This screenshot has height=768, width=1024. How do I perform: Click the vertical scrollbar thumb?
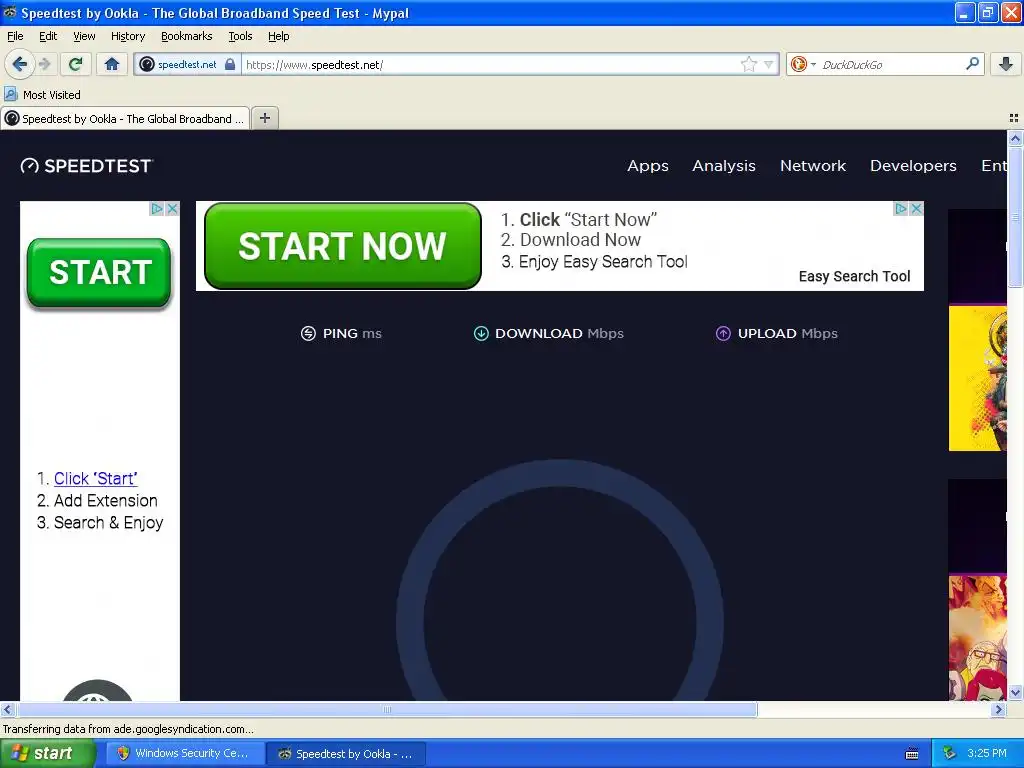pyautogui.click(x=1015, y=216)
